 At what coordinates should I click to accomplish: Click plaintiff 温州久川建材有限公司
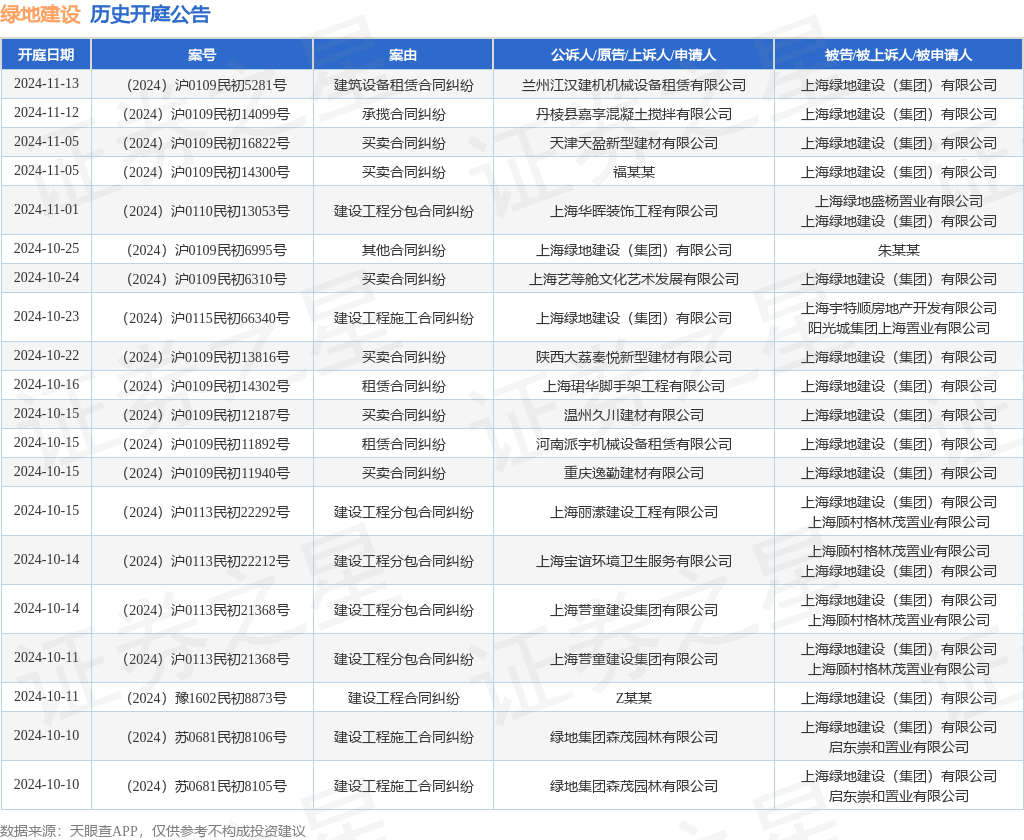(x=633, y=415)
